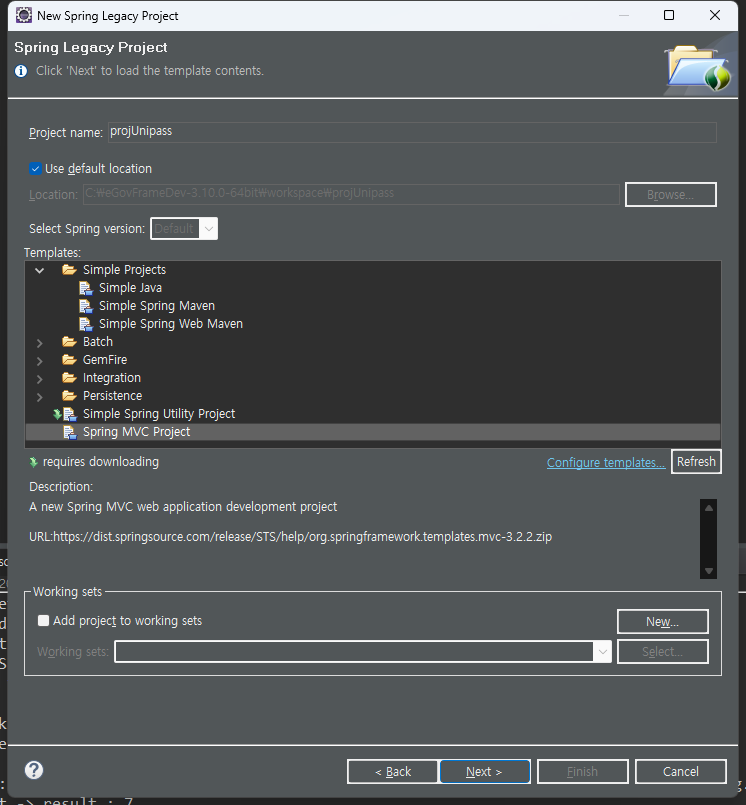Image resolution: width=746 pixels, height=805 pixels.
Task: Click the template URL text in description
Action: coord(291,537)
